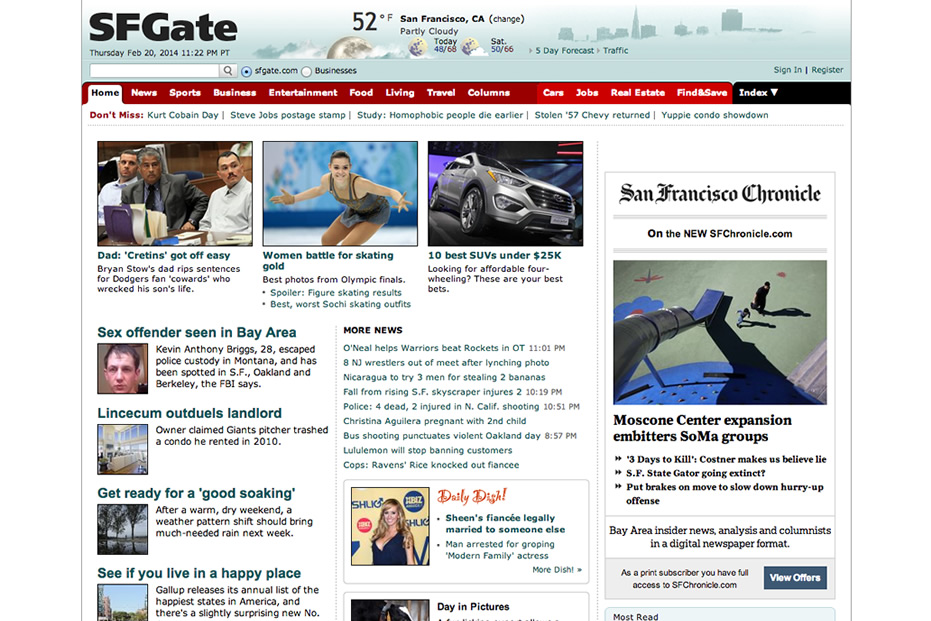
Task: Change the San Francisco weather location
Action: coord(506,19)
